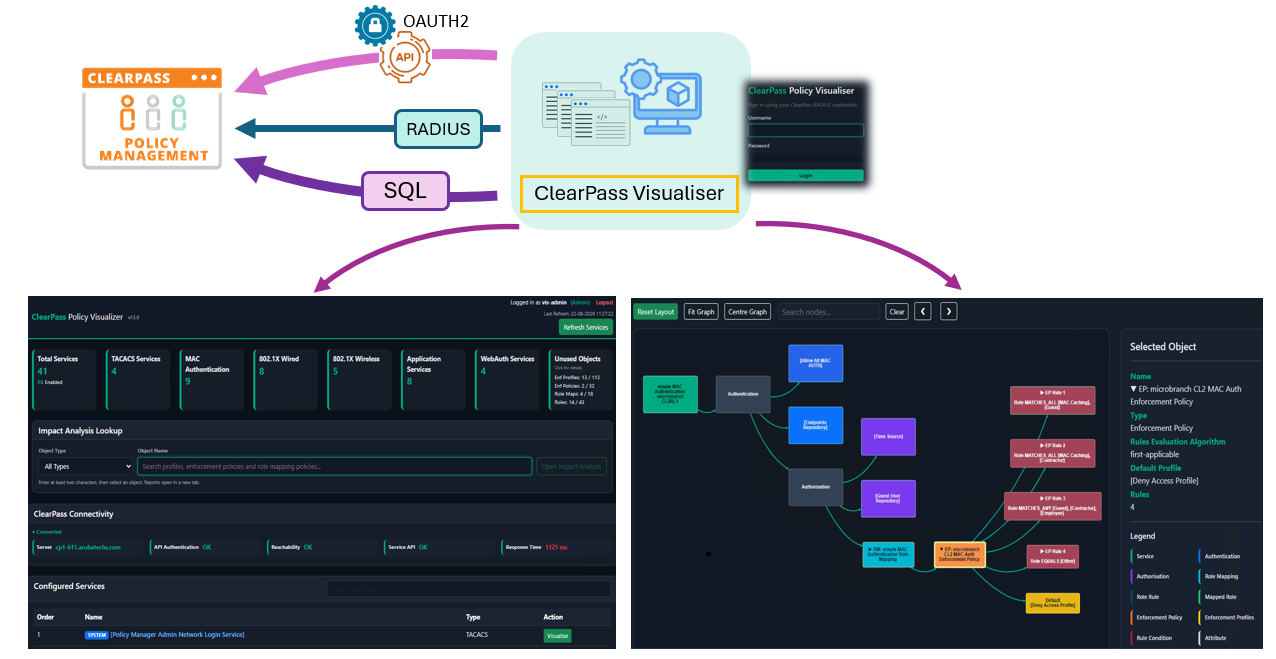Click the Centre Graph button
1276x659 pixels.
tap(747, 311)
